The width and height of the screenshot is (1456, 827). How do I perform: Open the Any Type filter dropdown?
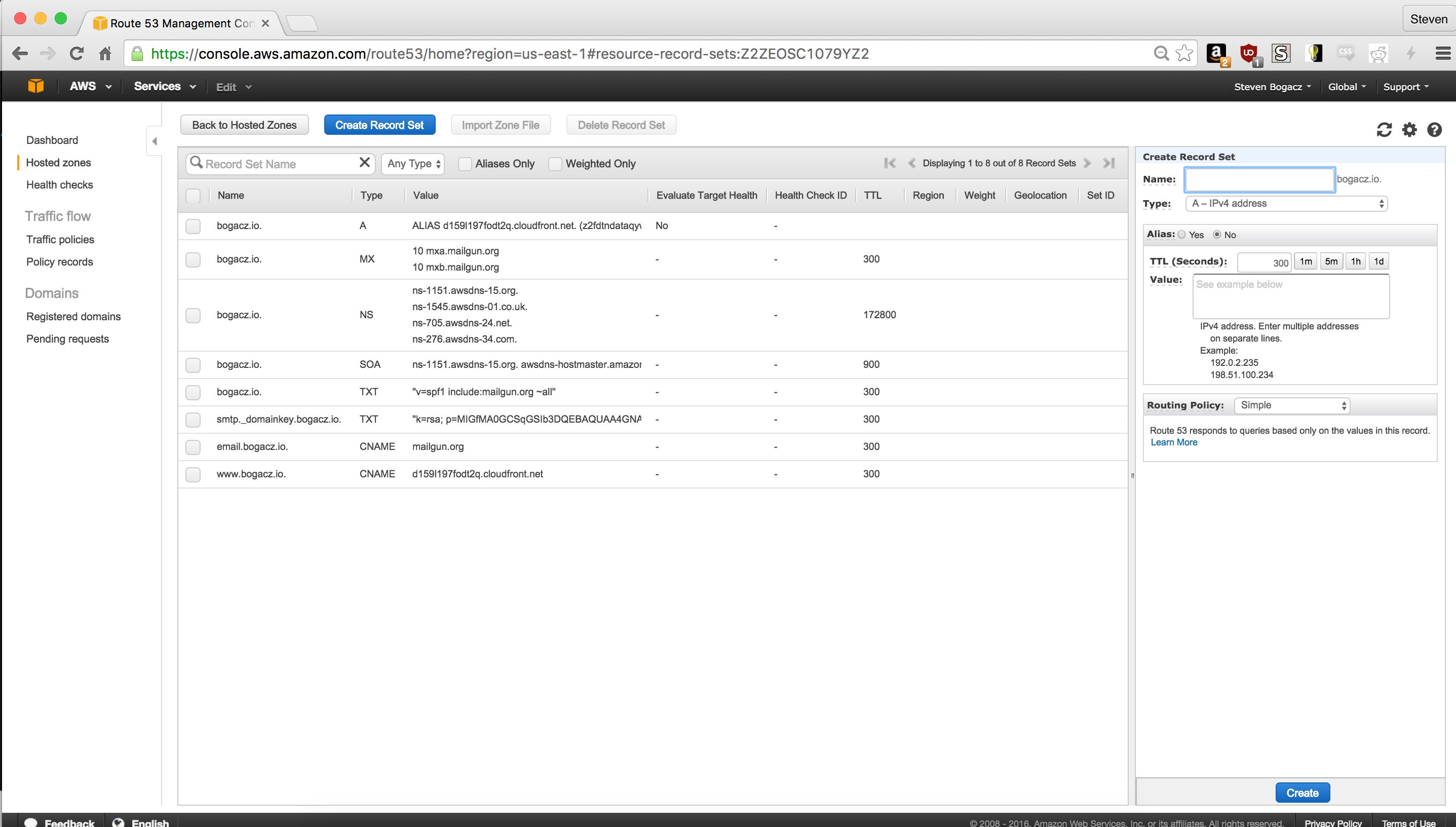(413, 164)
